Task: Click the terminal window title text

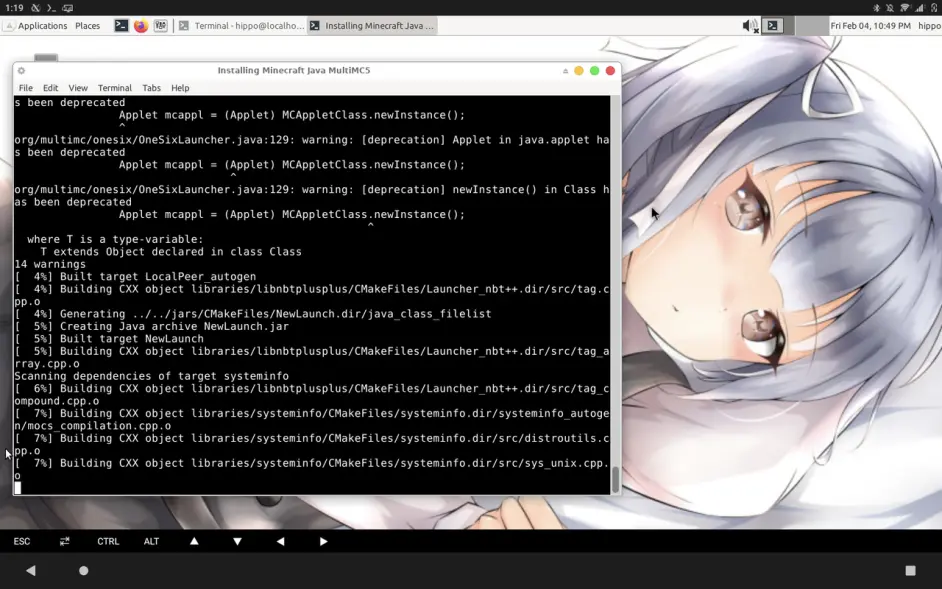Action: [294, 70]
